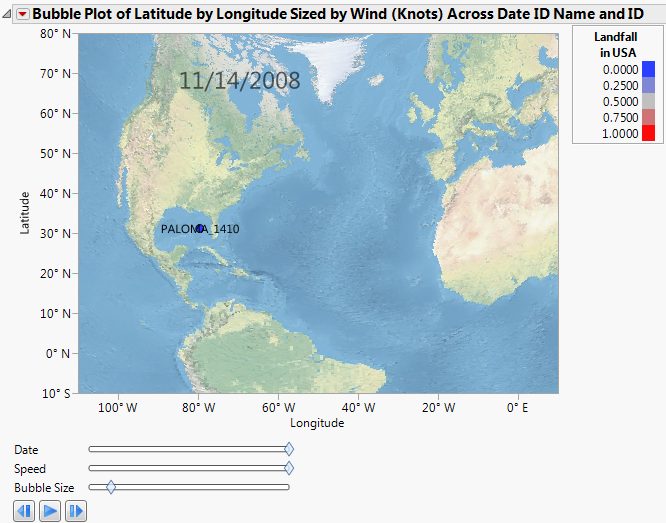Click the 100° W longitude axis label
Screen dimensions: 666x523
tap(118, 408)
